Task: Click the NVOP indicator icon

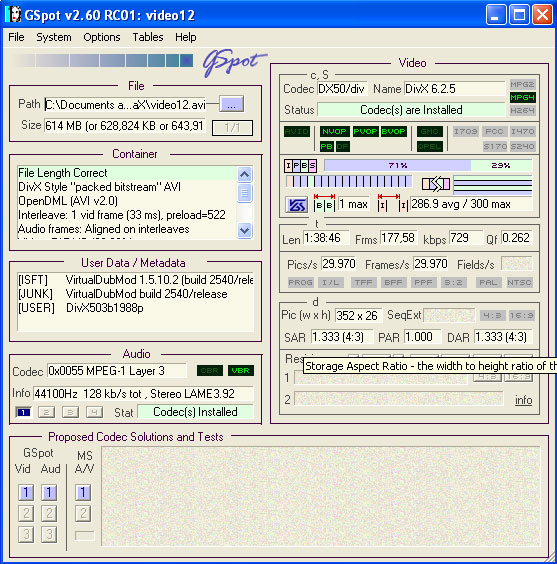Action: click(x=334, y=132)
